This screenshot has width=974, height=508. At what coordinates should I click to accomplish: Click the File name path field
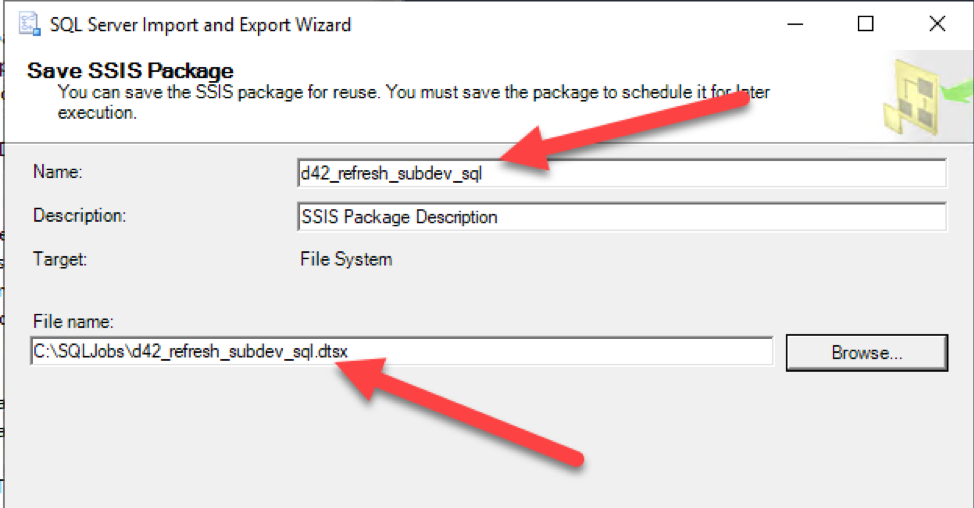click(x=560, y=352)
